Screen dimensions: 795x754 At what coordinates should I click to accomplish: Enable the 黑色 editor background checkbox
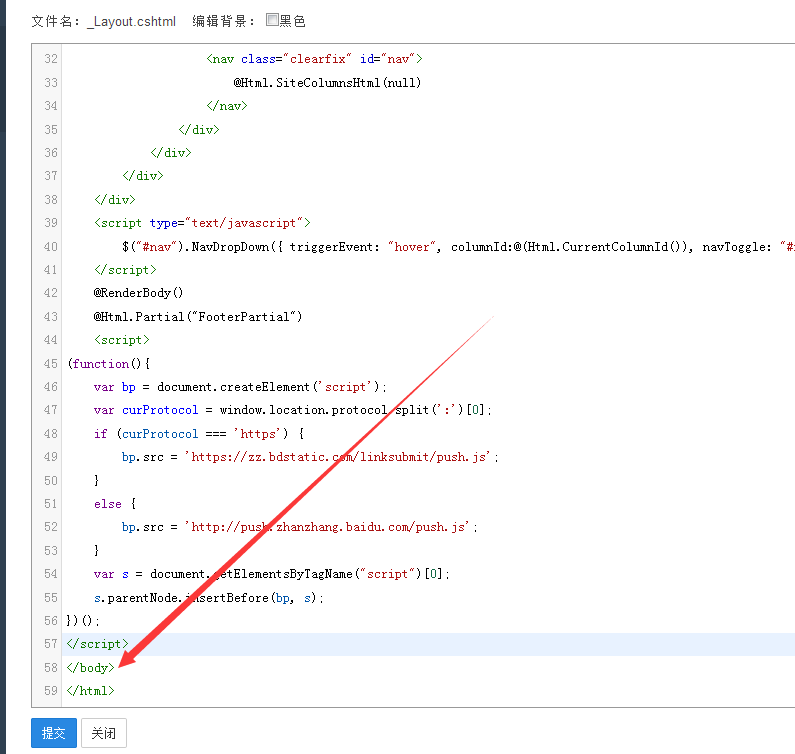pos(272,20)
